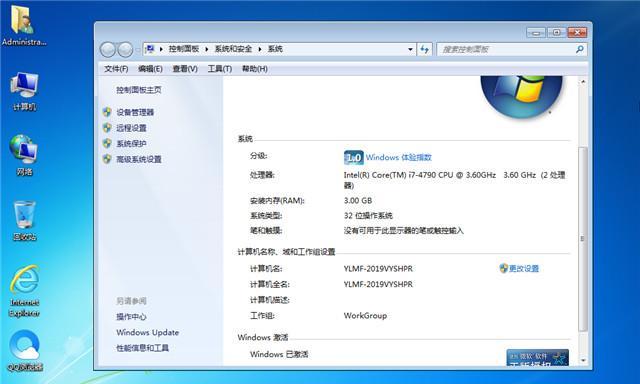
Task: Open the 工具(T) menu
Action: coord(219,69)
